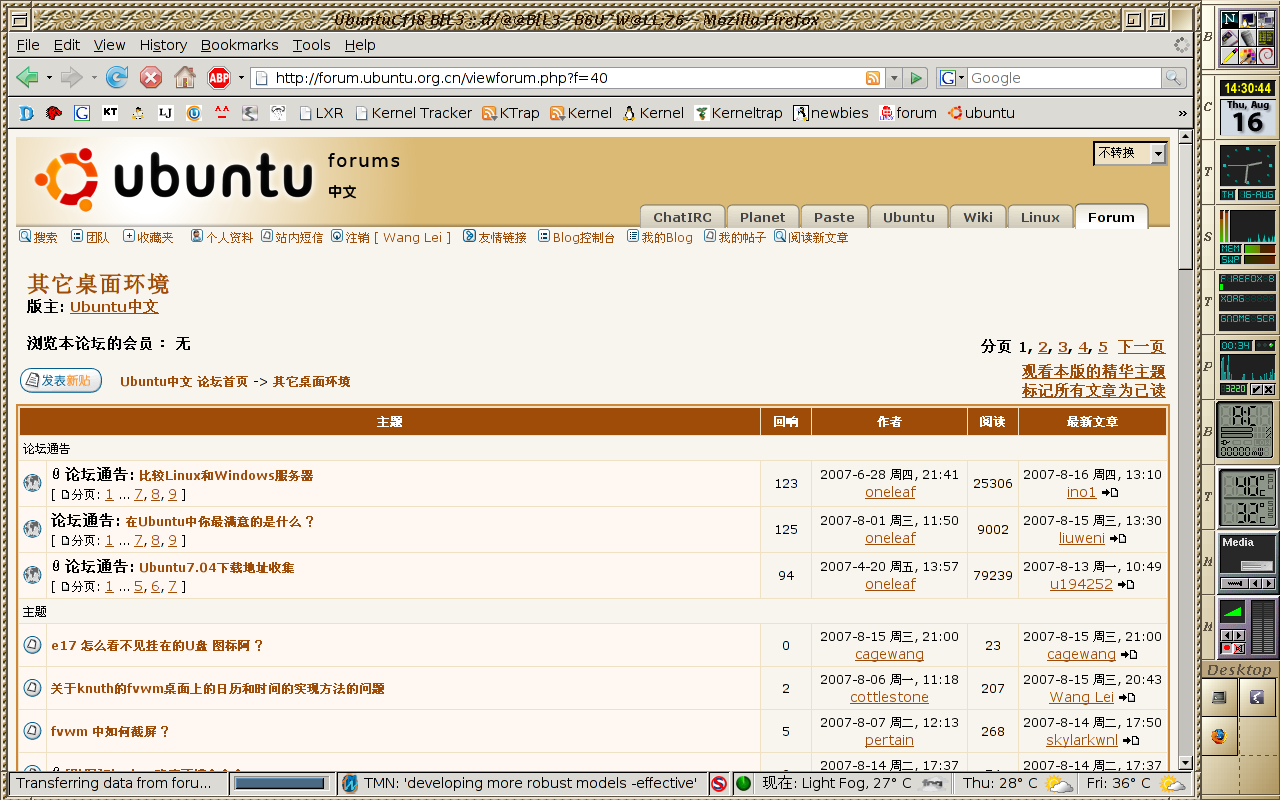
Task: Open topic 比较Linux和Windows服务器
Action: [x=226, y=476]
